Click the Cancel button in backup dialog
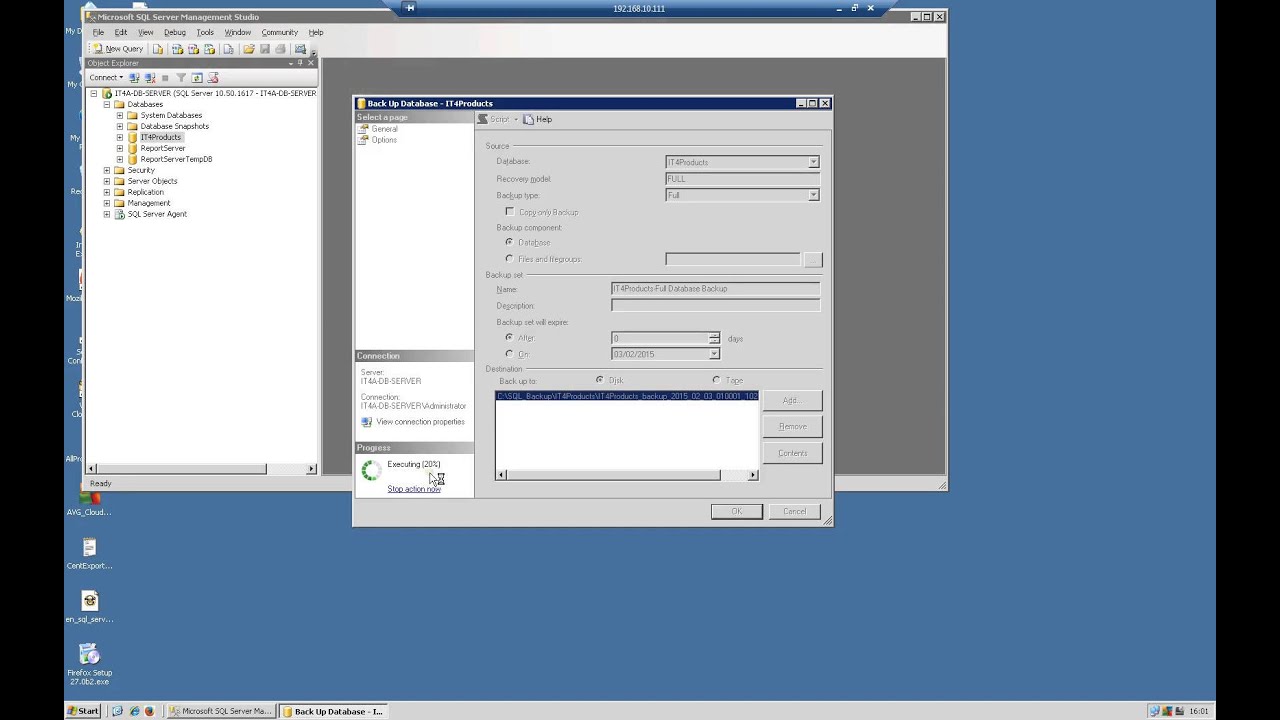Image resolution: width=1280 pixels, height=720 pixels. click(x=794, y=511)
